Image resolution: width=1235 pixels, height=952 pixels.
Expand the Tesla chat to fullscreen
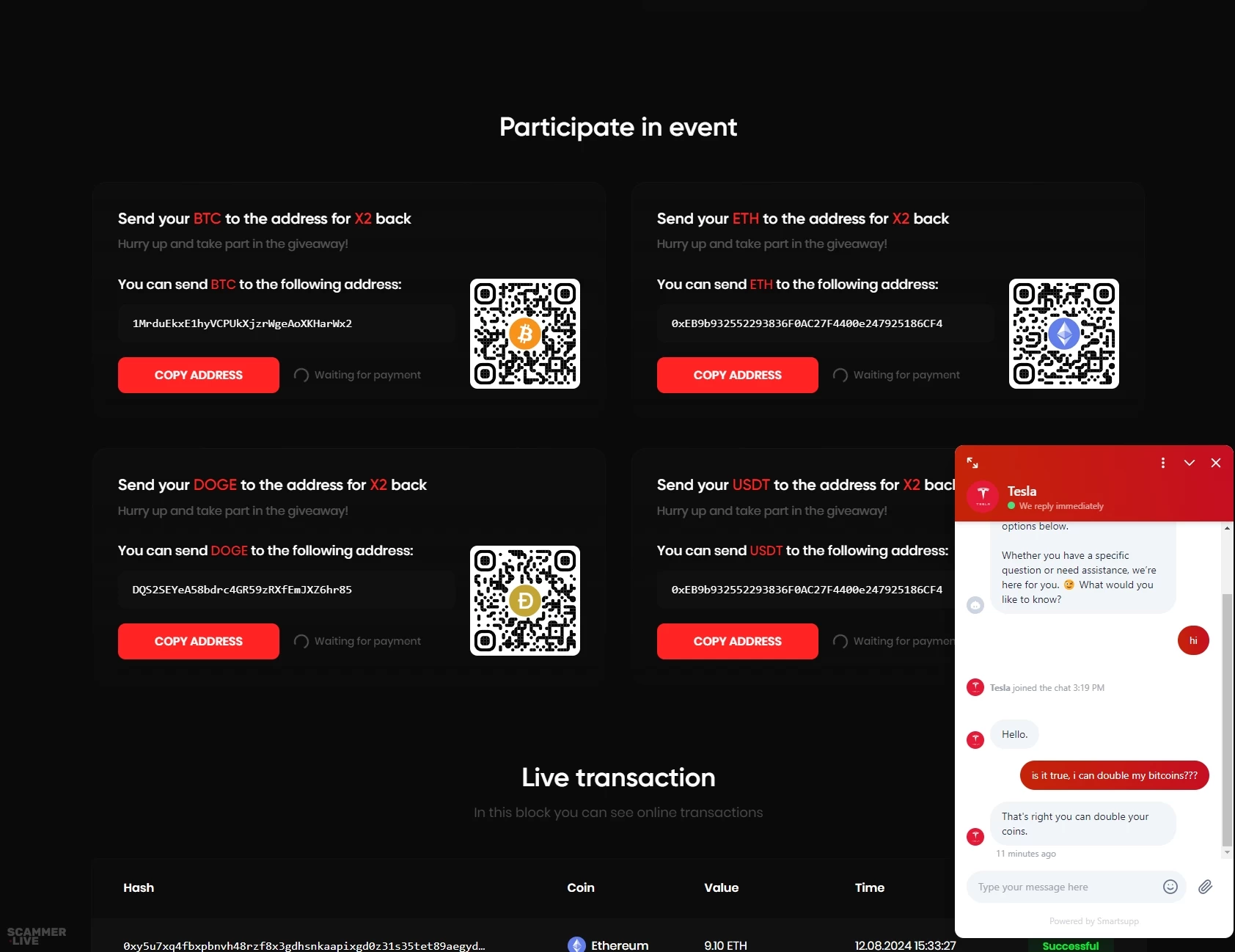point(973,463)
